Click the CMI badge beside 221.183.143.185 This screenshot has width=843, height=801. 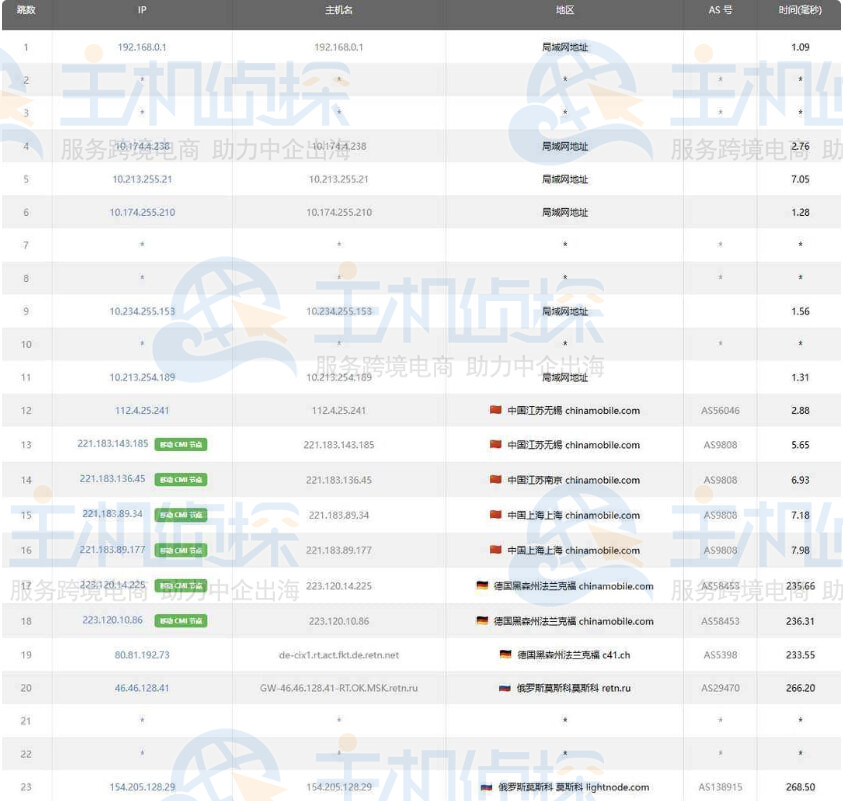[181, 445]
